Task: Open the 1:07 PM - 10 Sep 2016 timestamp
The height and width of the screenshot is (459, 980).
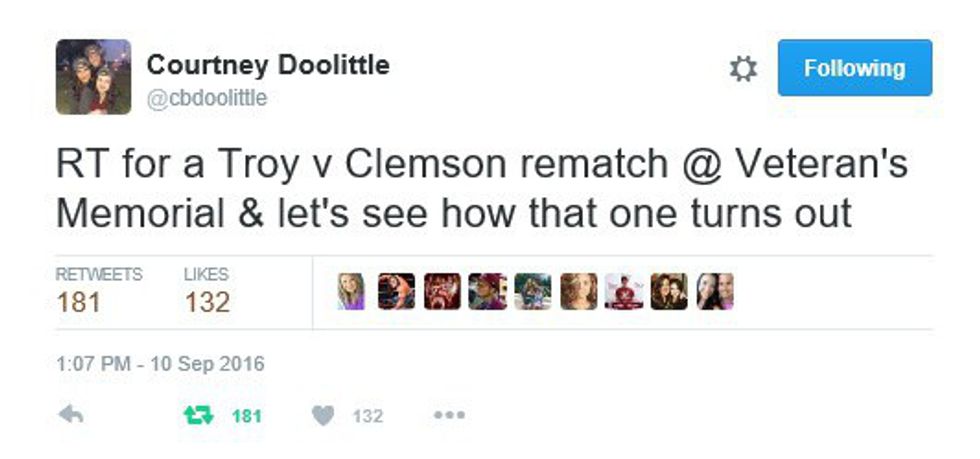Action: (x=160, y=364)
